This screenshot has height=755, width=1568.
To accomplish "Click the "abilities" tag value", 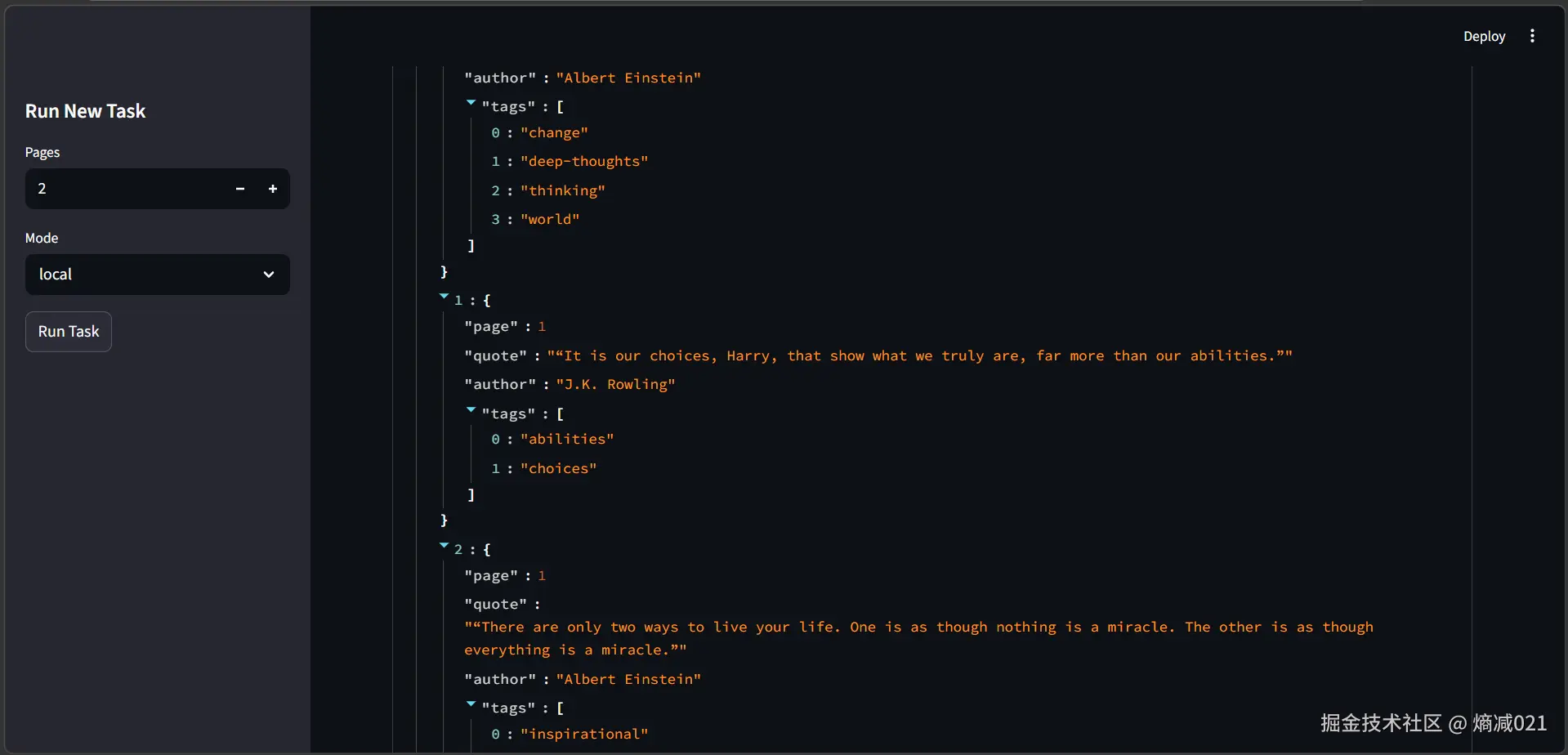I will click(567, 440).
